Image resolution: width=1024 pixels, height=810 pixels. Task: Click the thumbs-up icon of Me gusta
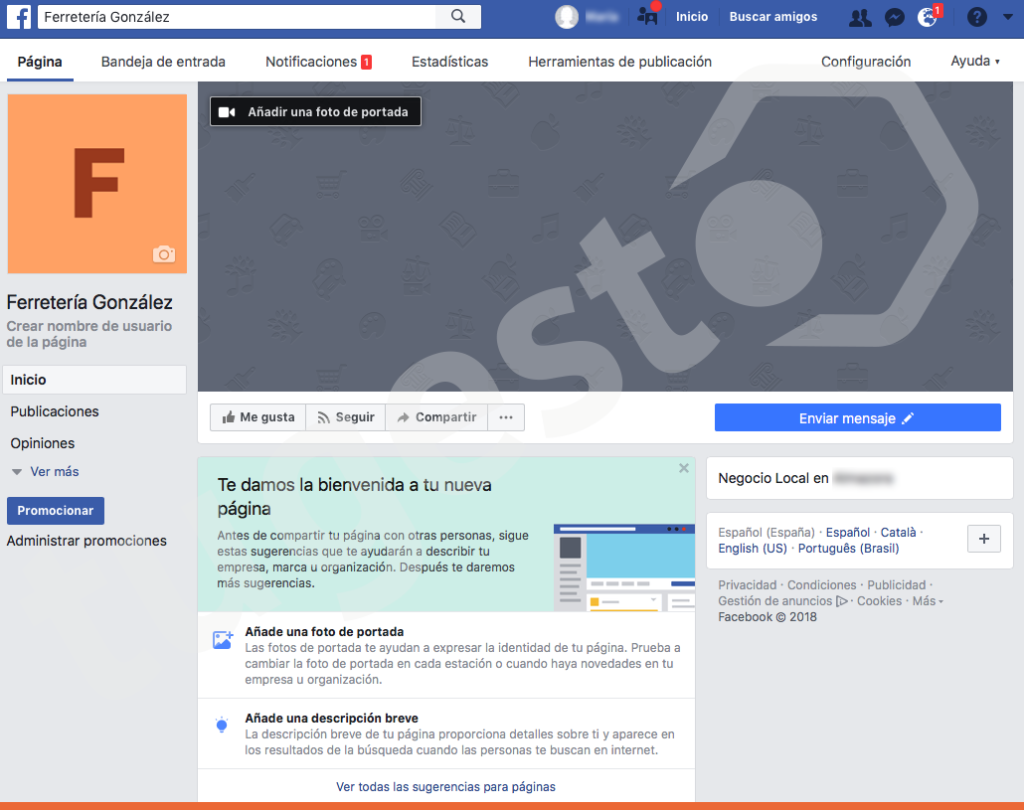[229, 417]
